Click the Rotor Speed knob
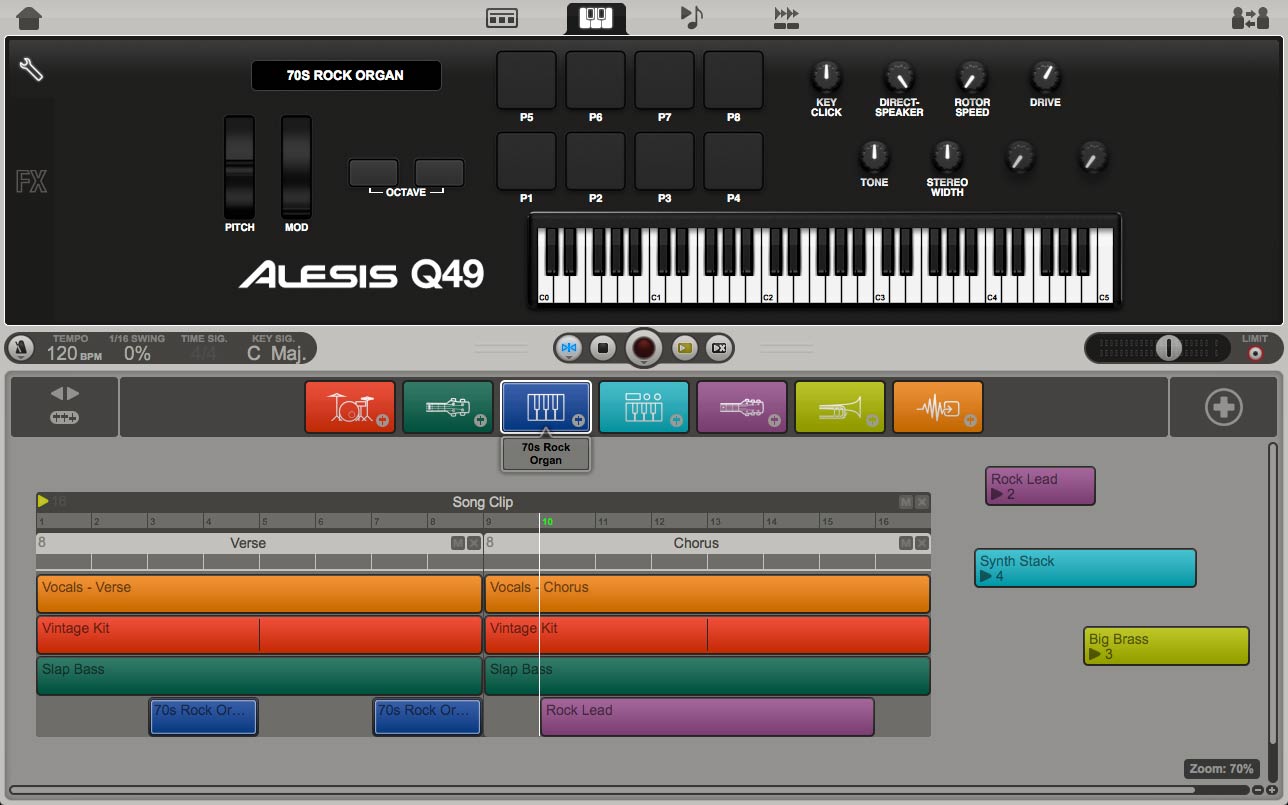Viewport: 1288px width, 805px height. [972, 76]
